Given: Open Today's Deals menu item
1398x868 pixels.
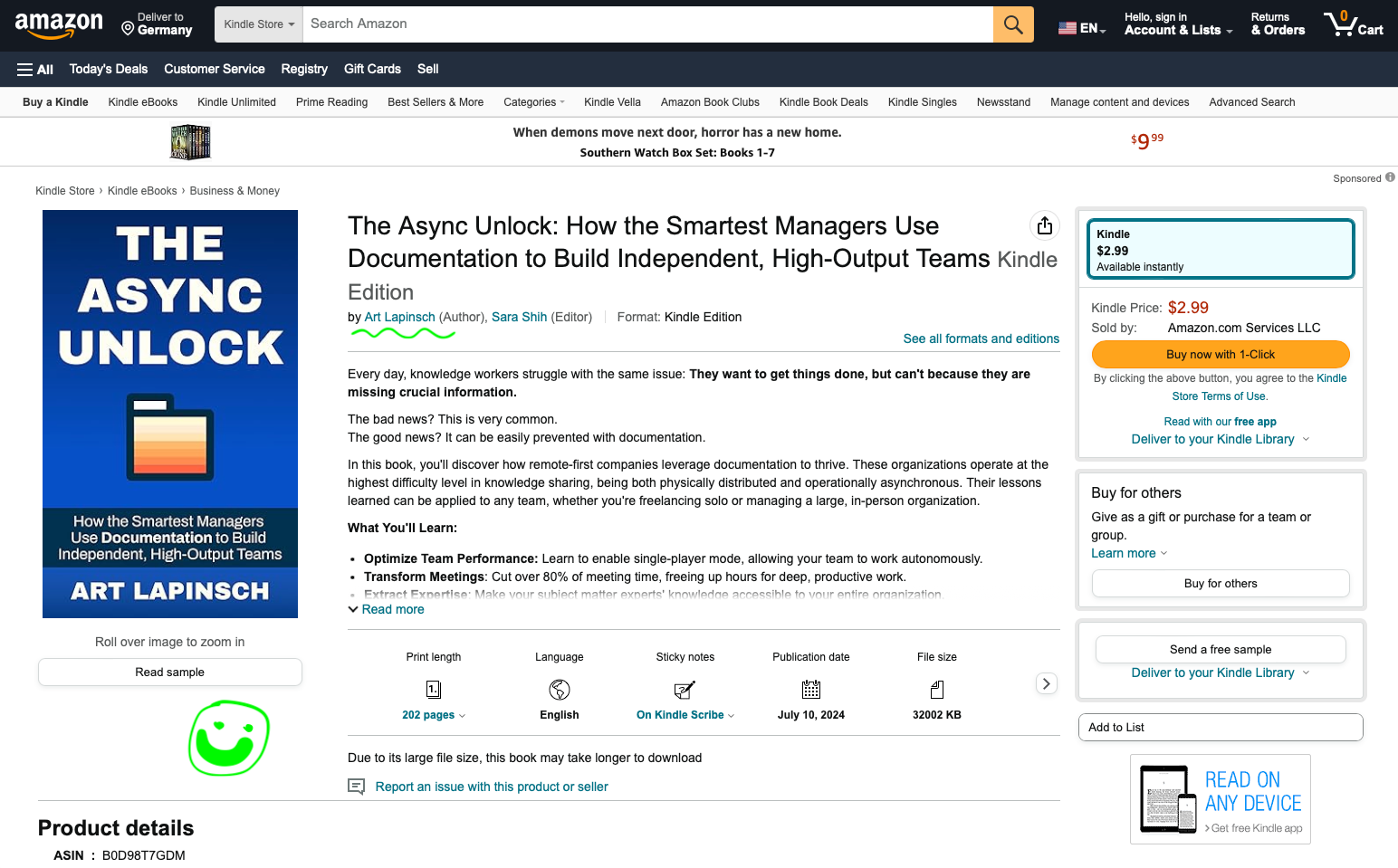Looking at the screenshot, I should pos(109,69).
